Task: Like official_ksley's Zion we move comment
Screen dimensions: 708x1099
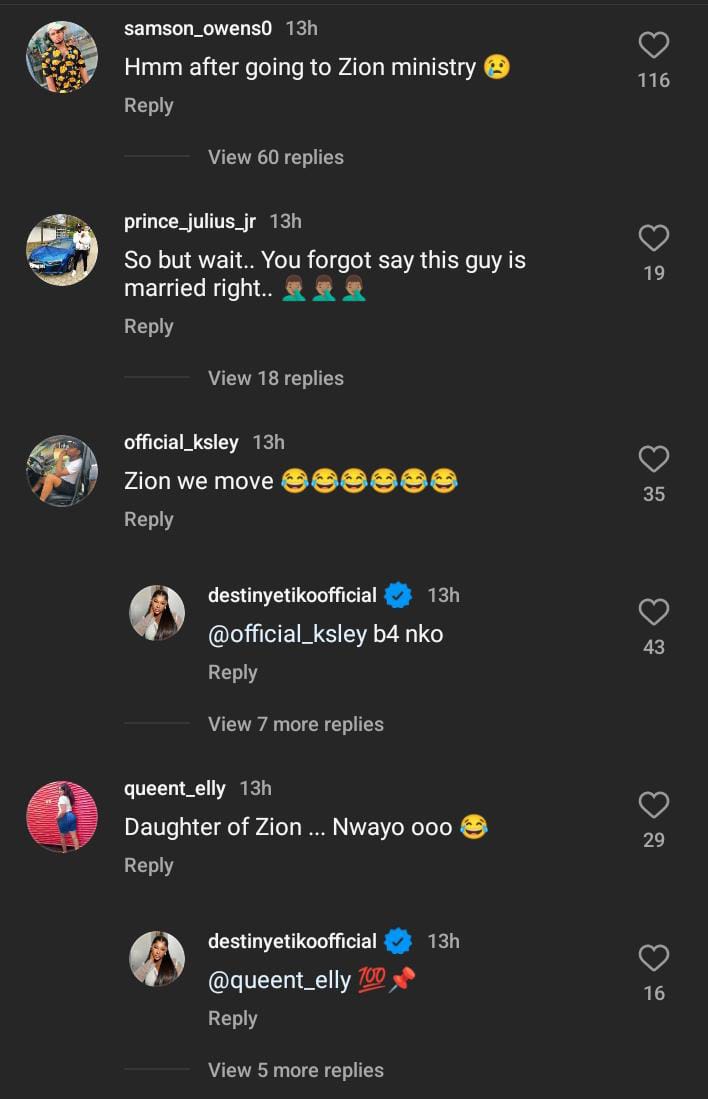Action: tap(653, 459)
